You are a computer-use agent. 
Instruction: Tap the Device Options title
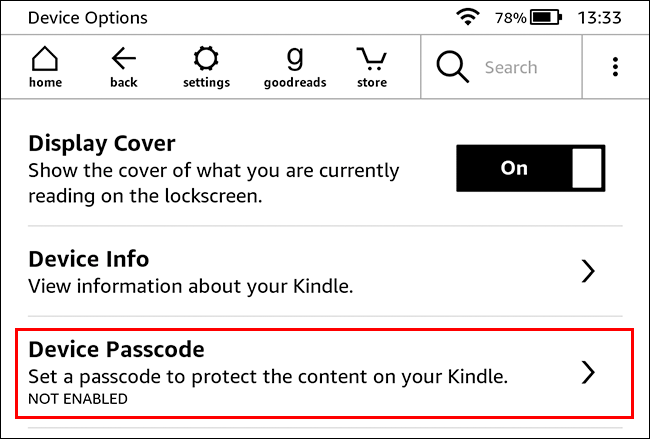click(x=88, y=18)
